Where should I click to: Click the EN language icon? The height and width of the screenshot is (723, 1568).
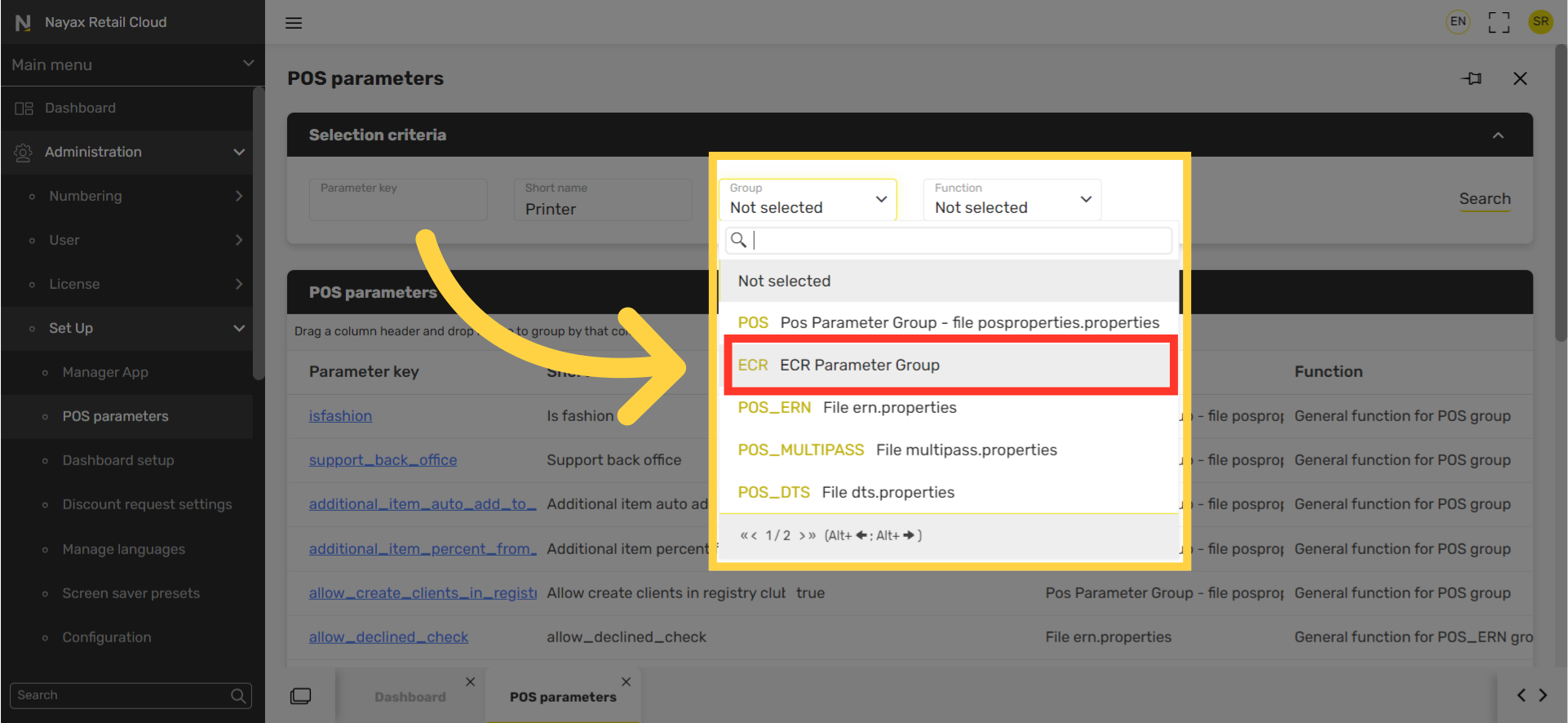click(x=1458, y=22)
